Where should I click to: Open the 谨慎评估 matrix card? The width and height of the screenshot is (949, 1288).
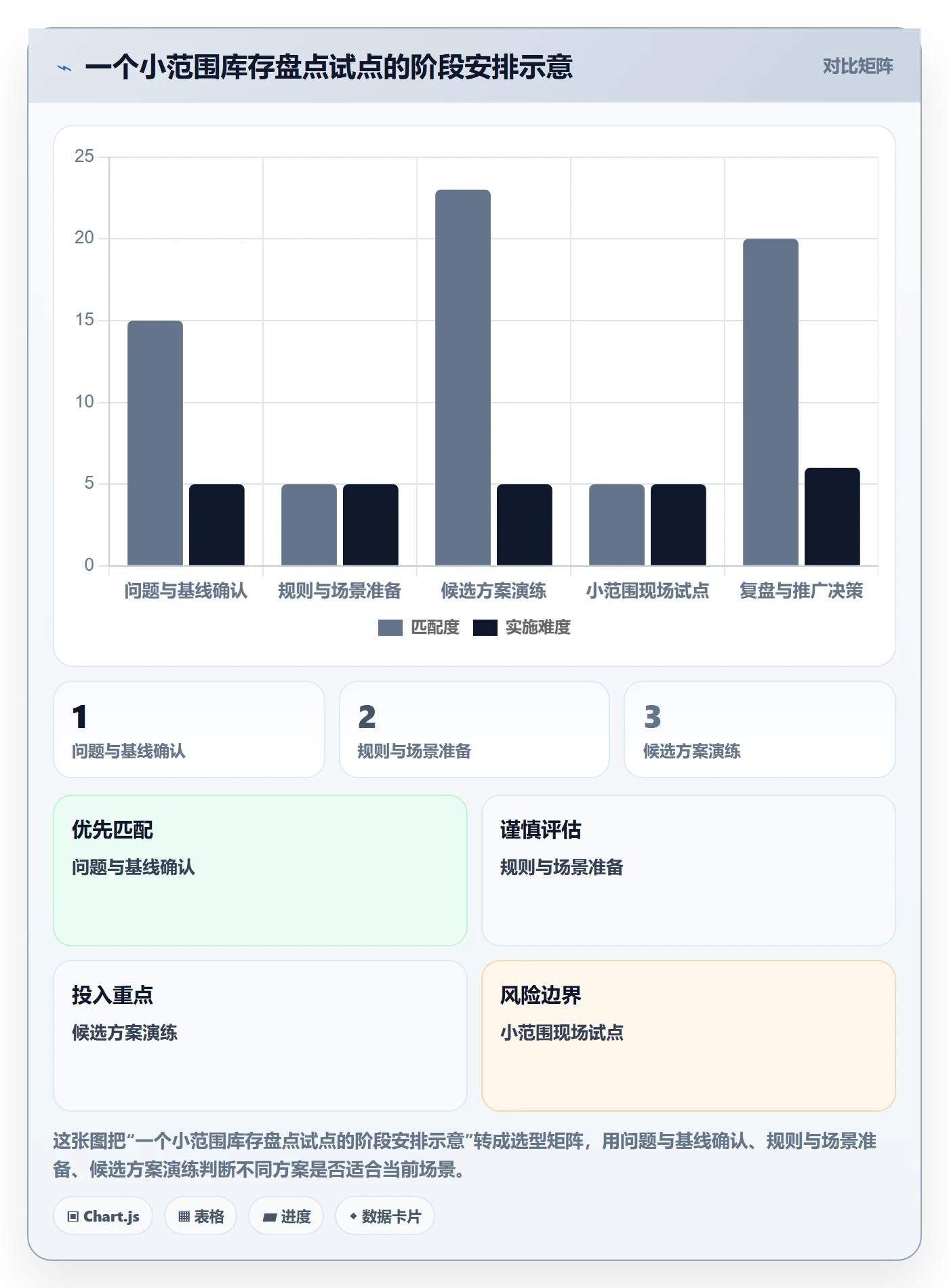(689, 870)
